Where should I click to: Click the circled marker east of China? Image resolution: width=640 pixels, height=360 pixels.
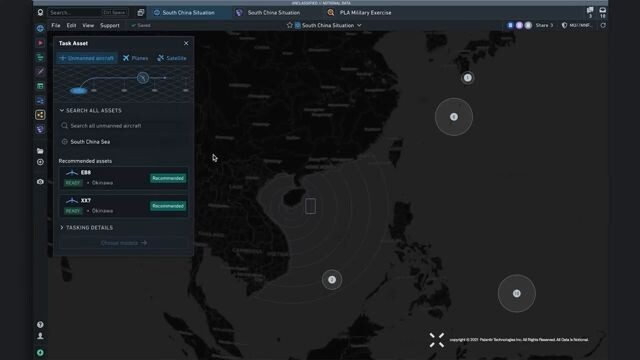click(x=453, y=117)
